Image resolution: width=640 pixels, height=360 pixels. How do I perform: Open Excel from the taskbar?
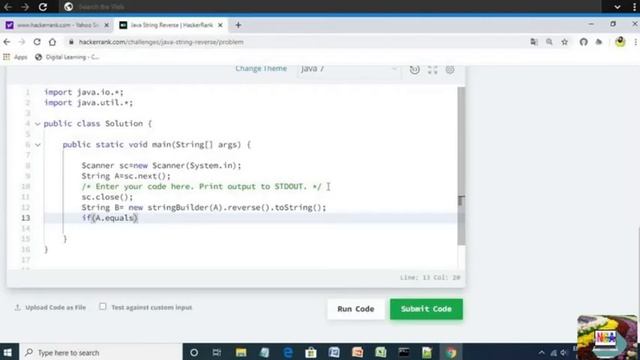[x=380, y=352]
